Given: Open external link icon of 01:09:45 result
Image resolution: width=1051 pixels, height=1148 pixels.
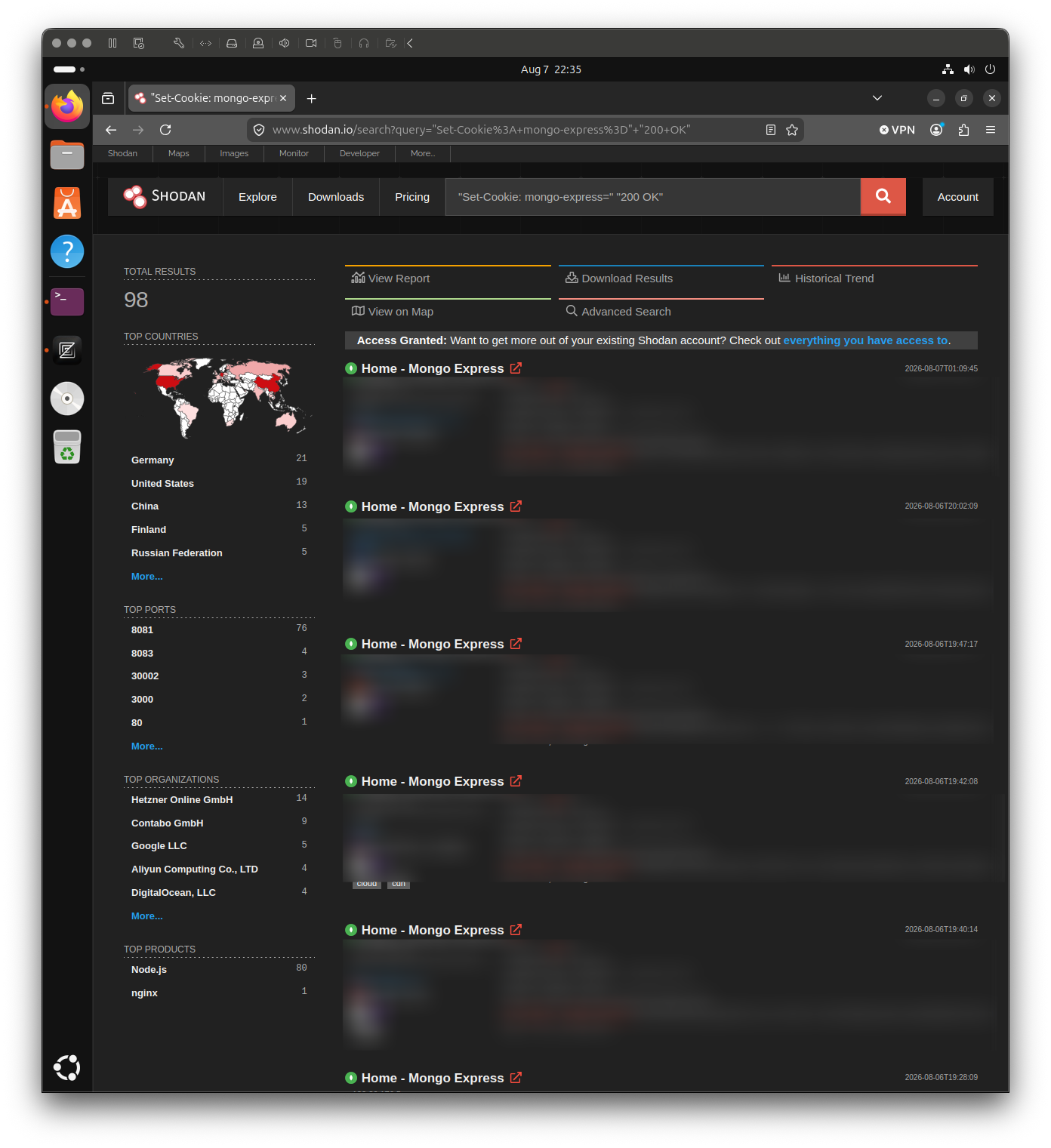Looking at the screenshot, I should (x=516, y=368).
